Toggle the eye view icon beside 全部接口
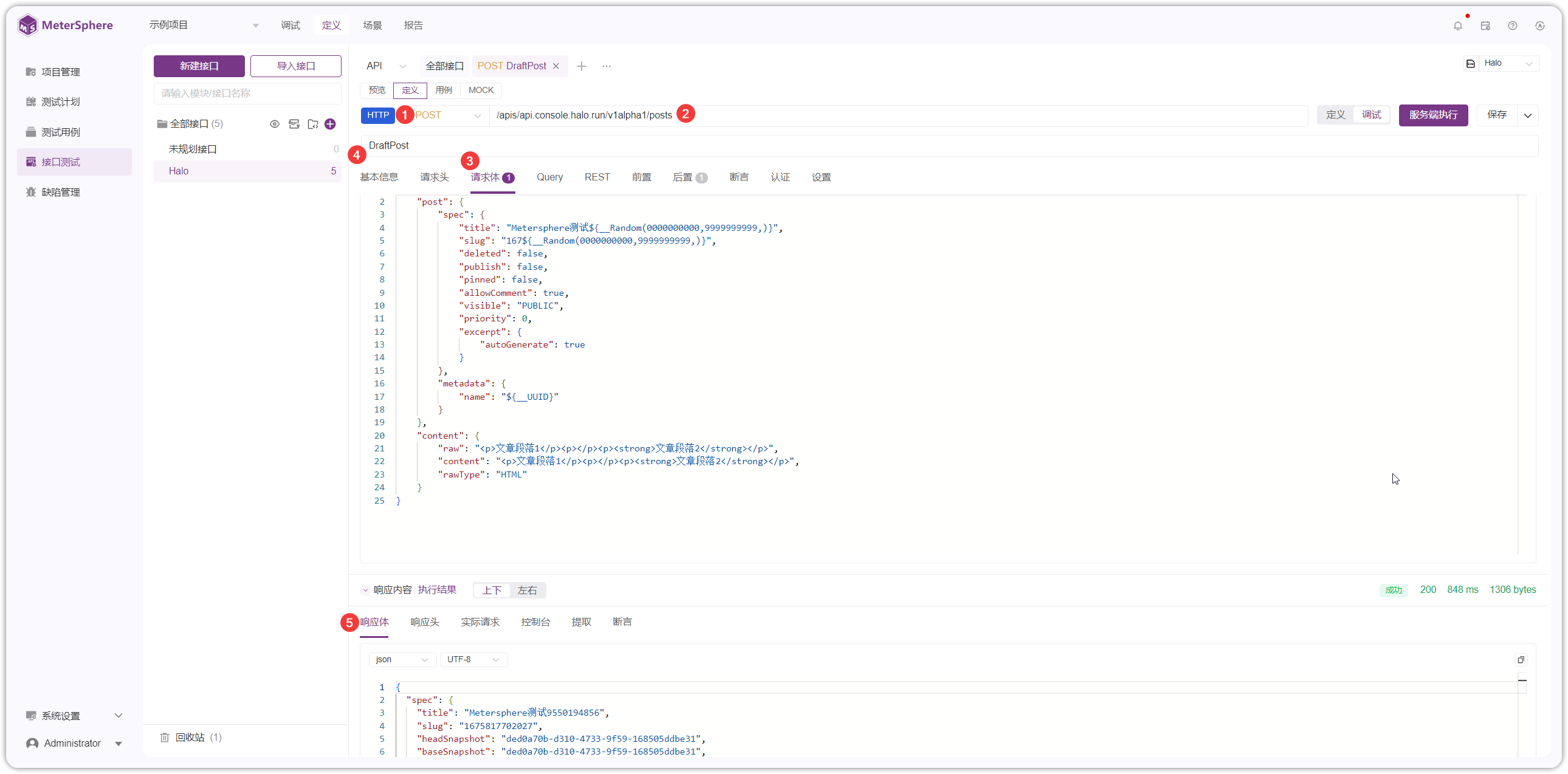The width and height of the screenshot is (1568, 774). 275,124
